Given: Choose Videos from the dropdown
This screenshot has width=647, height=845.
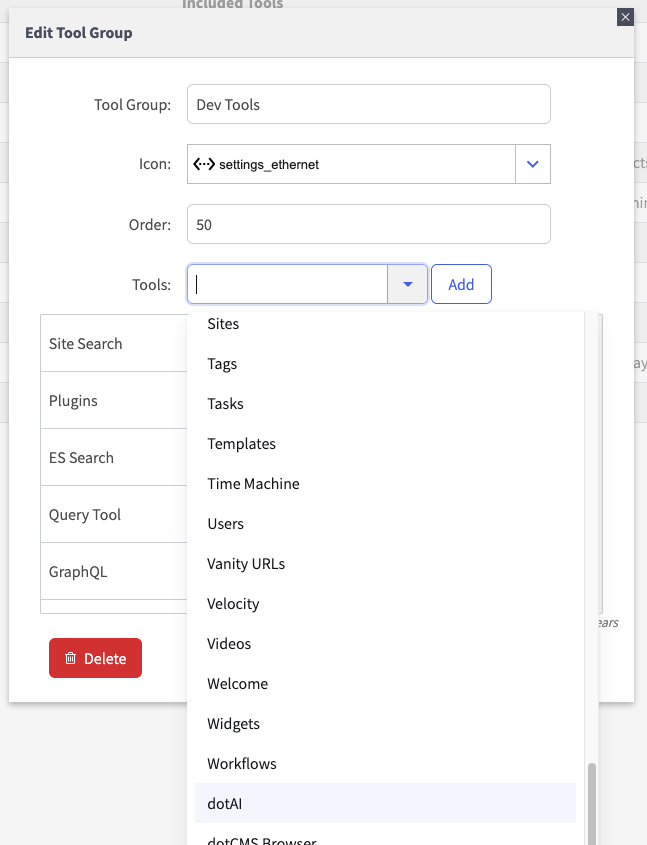Looking at the screenshot, I should coord(229,643).
